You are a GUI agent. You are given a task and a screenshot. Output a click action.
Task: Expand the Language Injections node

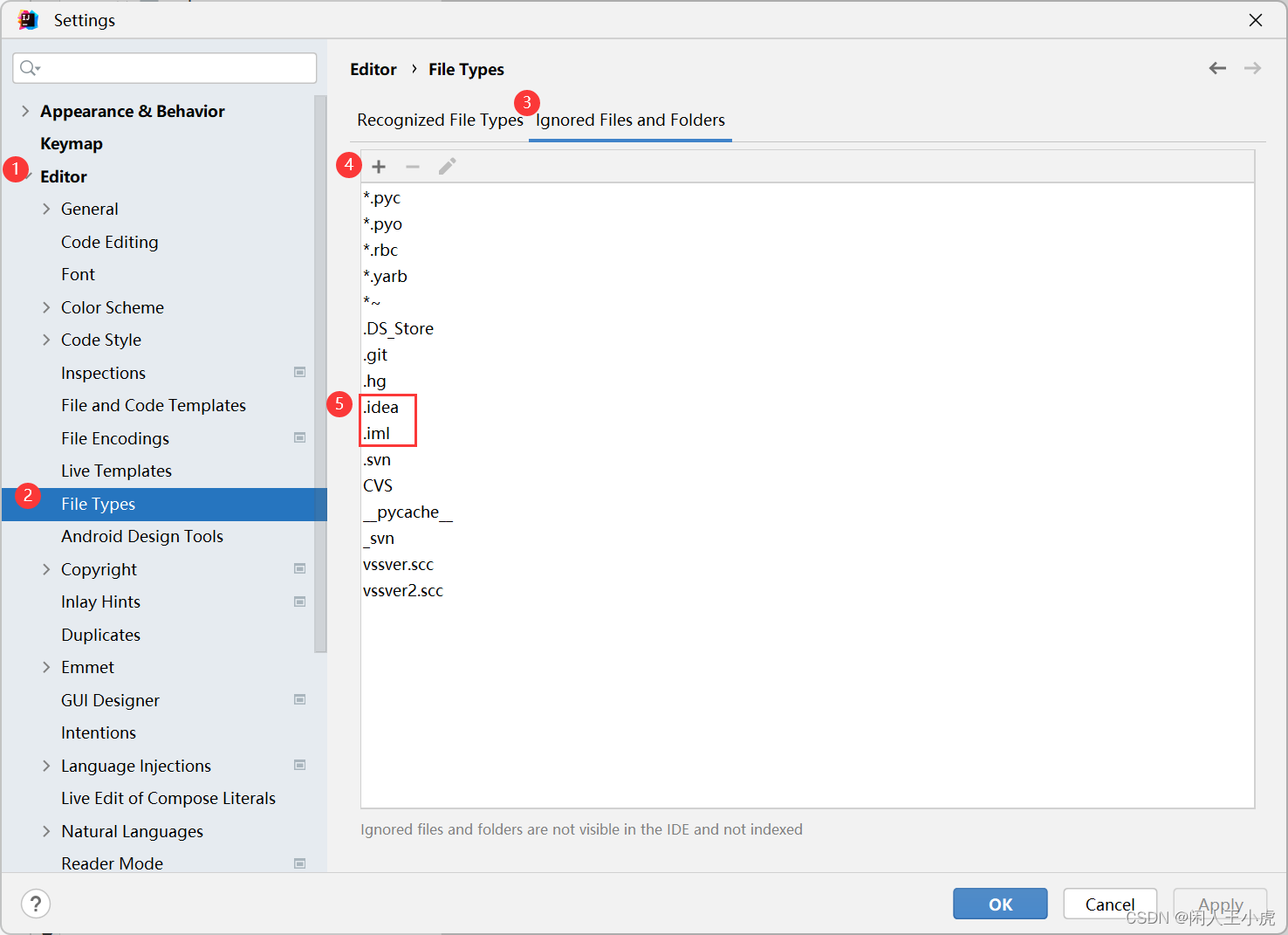click(46, 766)
